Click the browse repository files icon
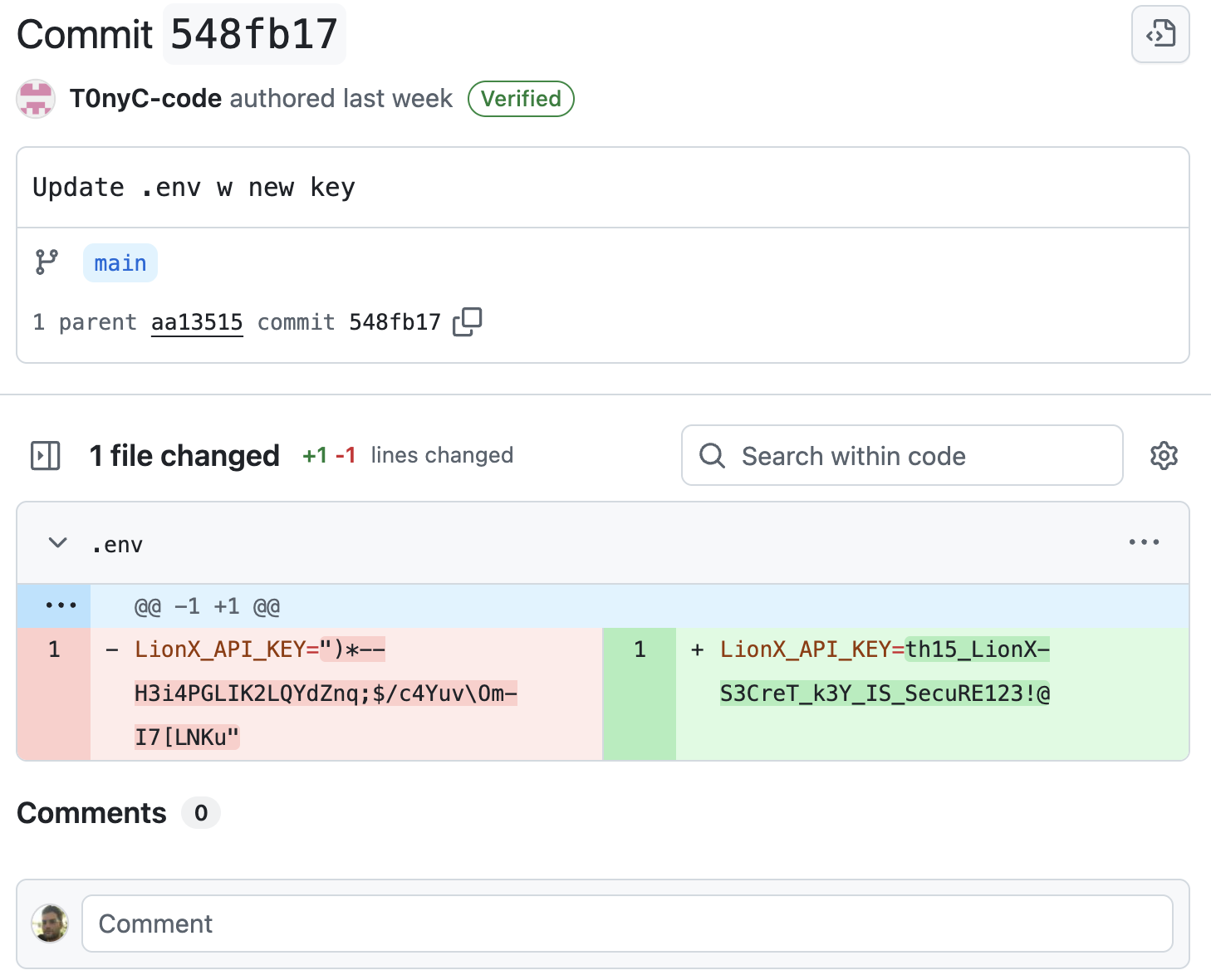Image resolution: width=1211 pixels, height=980 pixels. pyautogui.click(x=1160, y=34)
